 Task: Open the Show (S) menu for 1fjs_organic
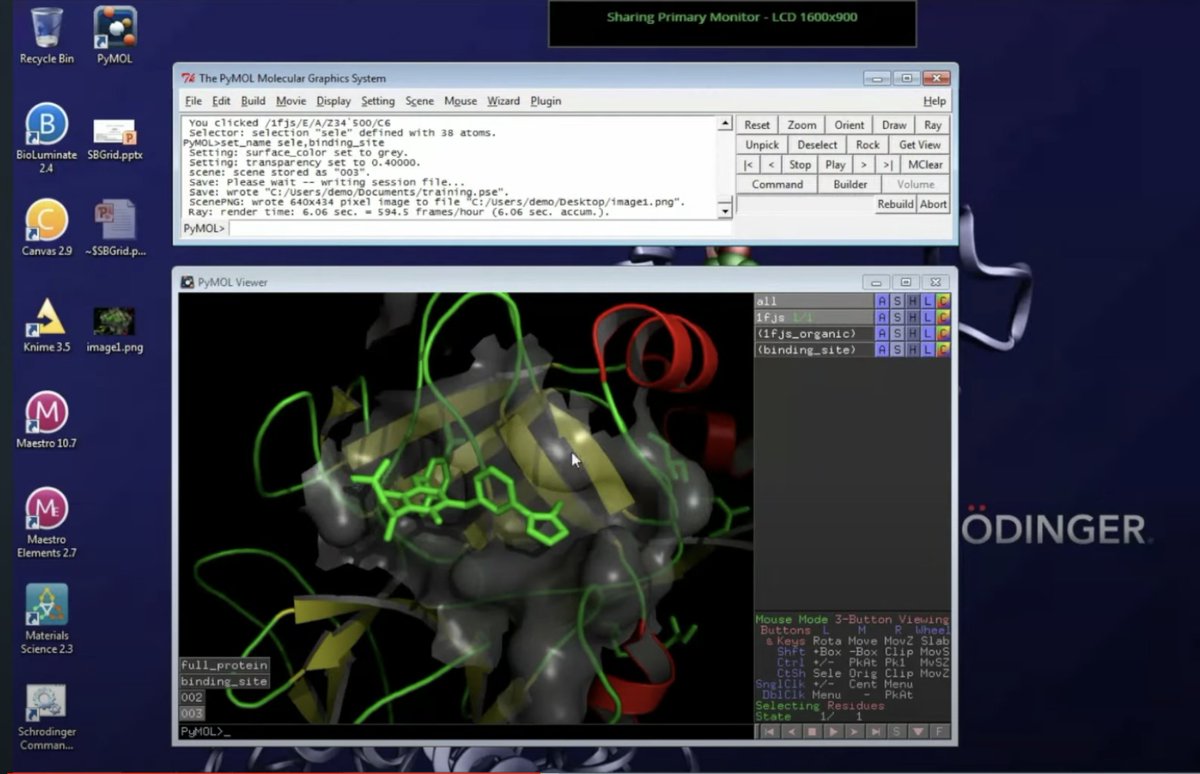point(897,333)
